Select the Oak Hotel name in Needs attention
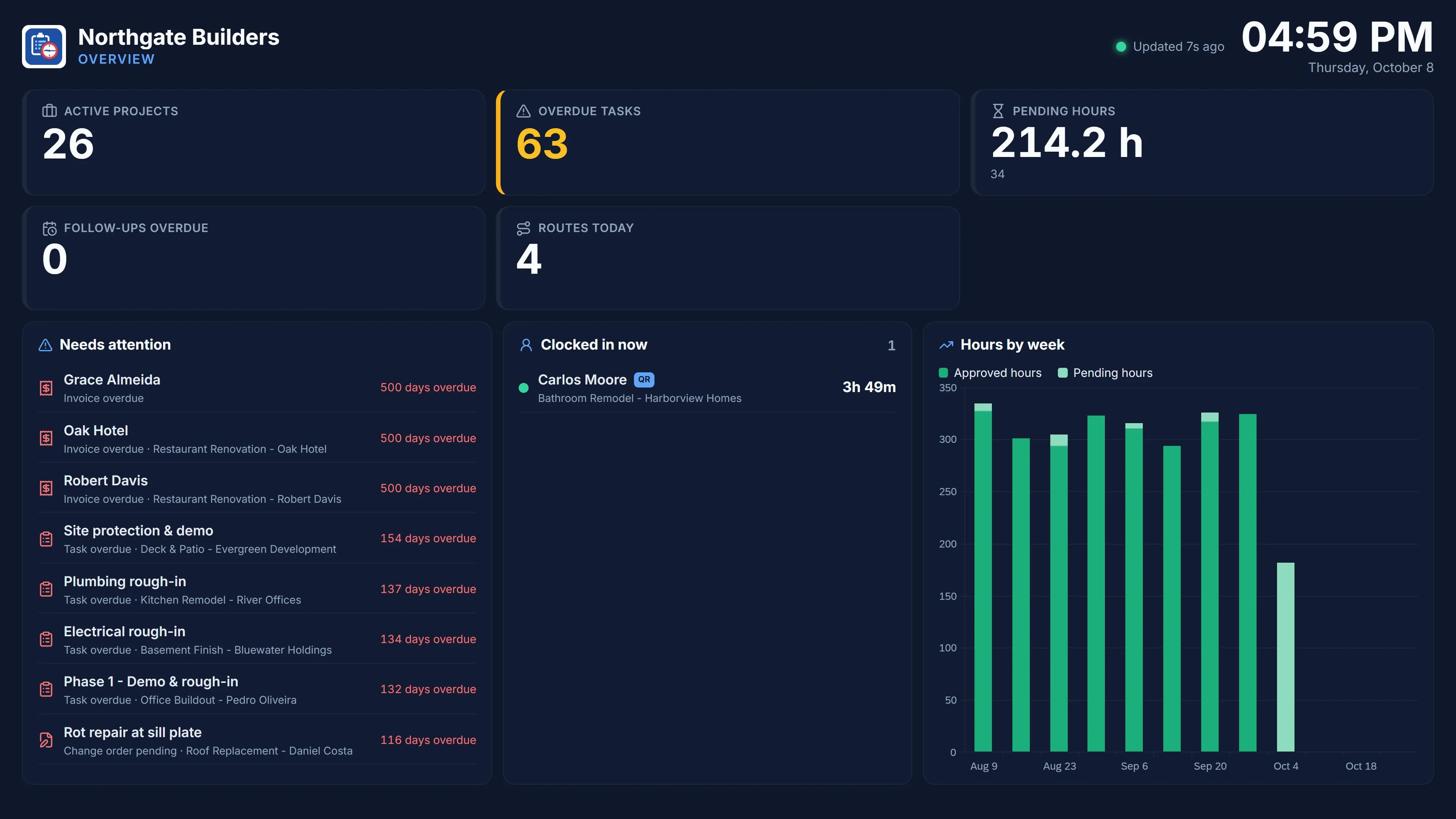This screenshot has height=819, width=1456. pos(96,430)
